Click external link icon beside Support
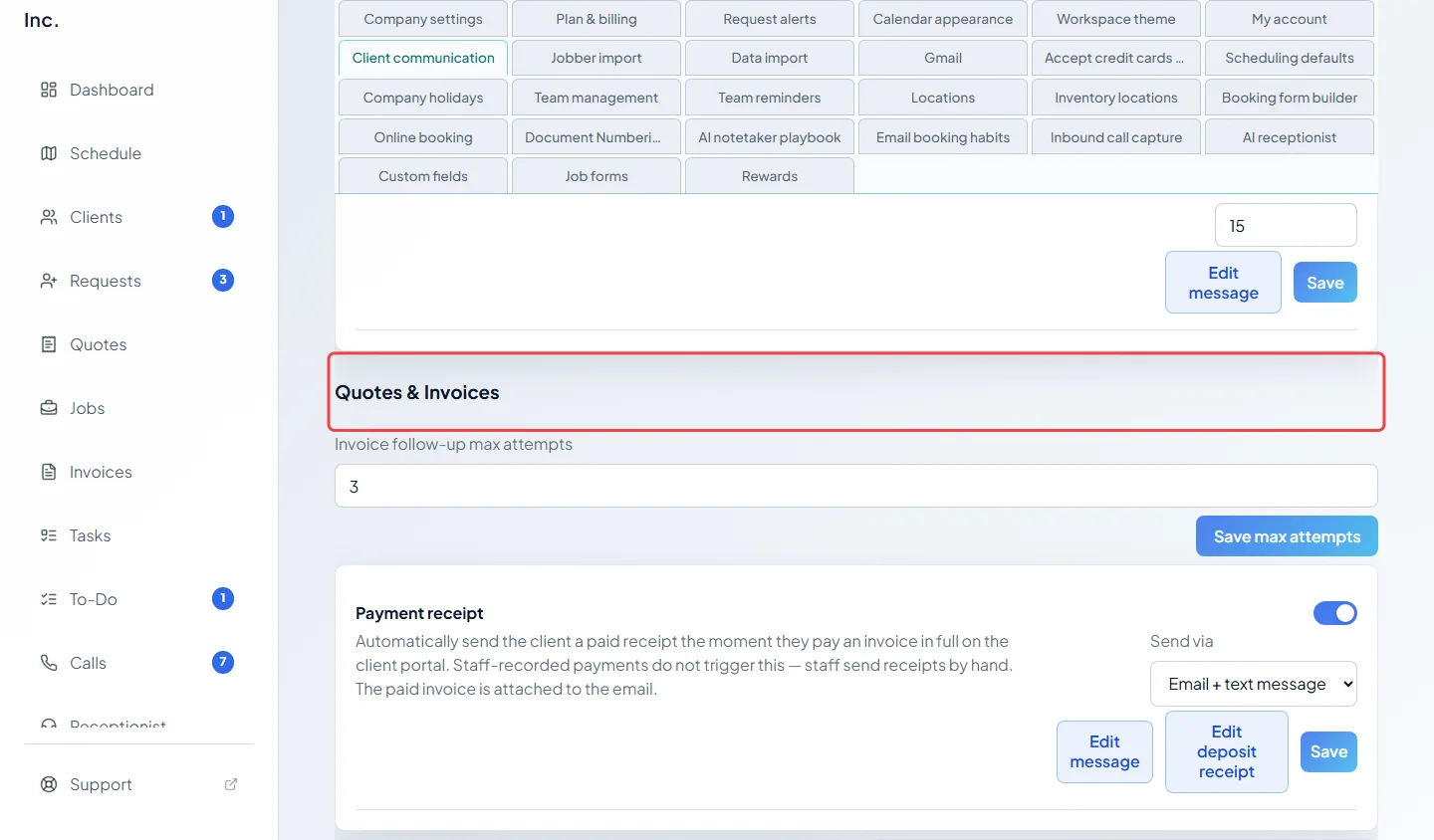Screen dimensions: 1434x840 (x=231, y=784)
